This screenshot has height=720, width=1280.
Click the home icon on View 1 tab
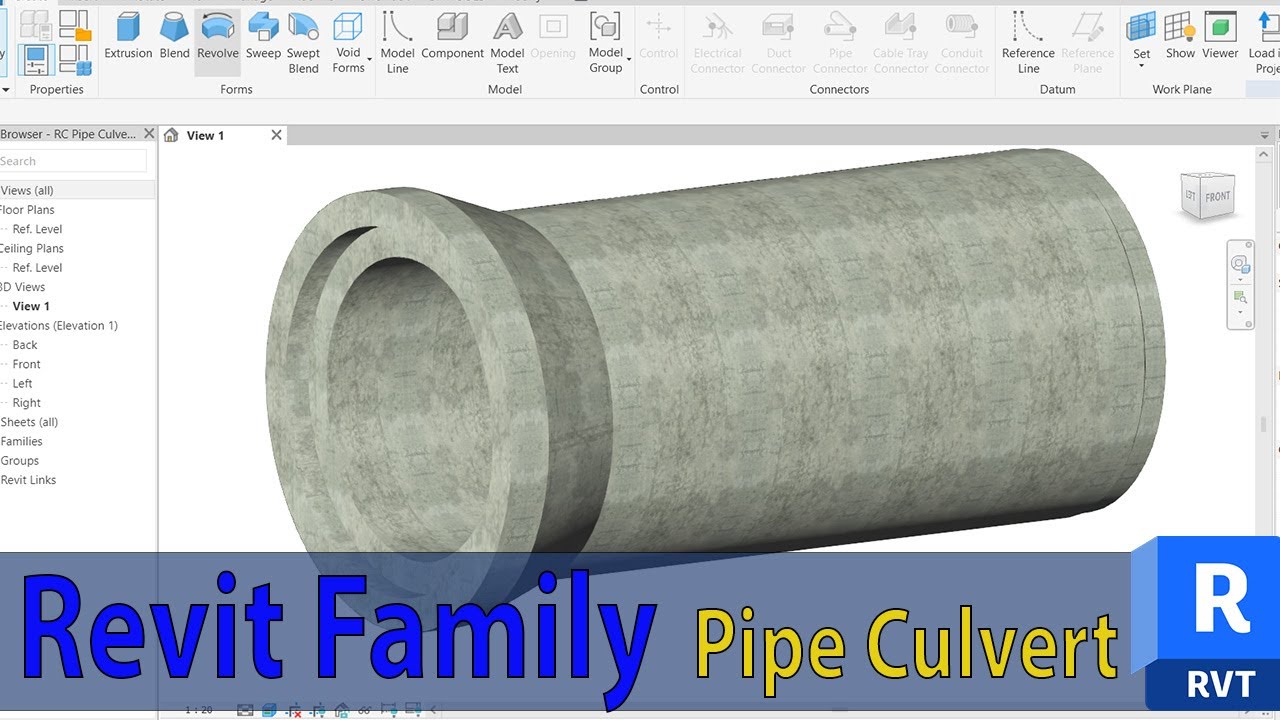[171, 135]
